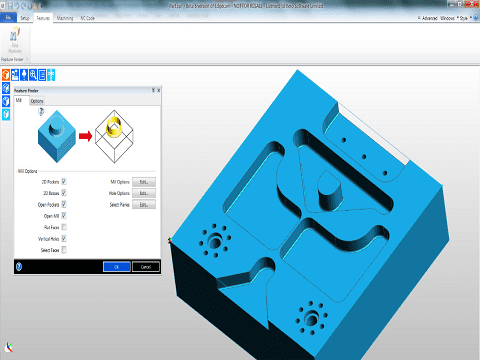Click Edit button for Select Planes
This screenshot has height=360, width=480.
tap(144, 205)
